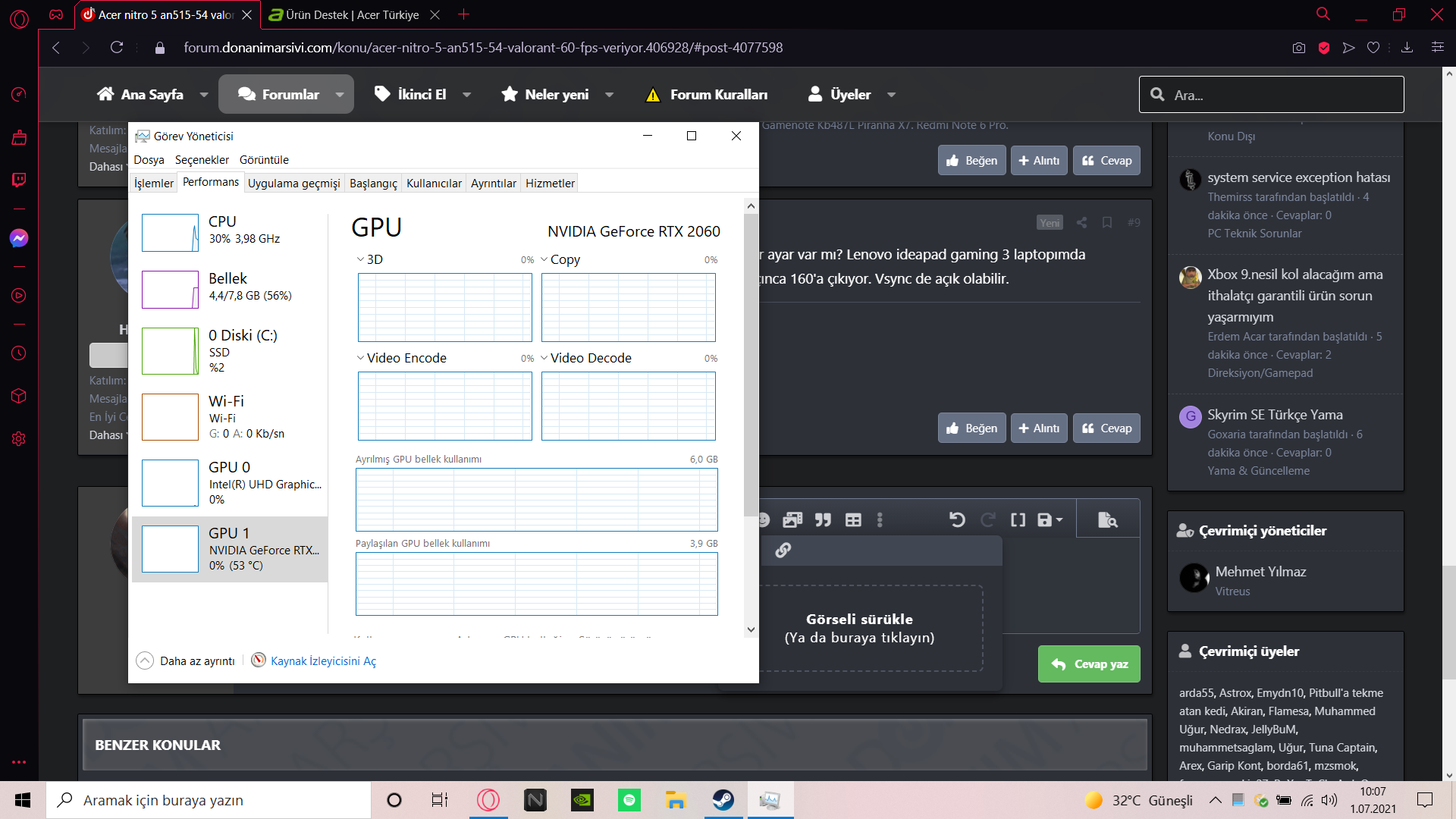The image size is (1456, 819).
Task: Click the browser reload button
Action: (117, 47)
